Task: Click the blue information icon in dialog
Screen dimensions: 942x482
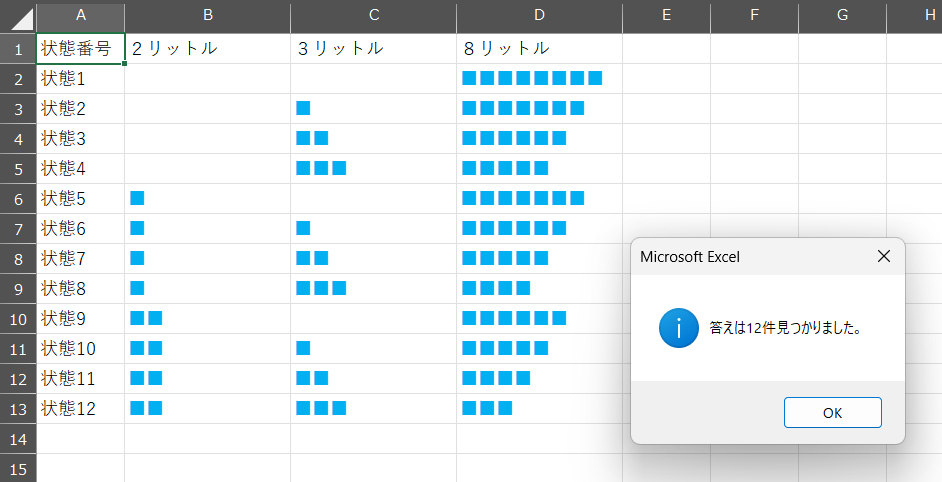Action: [678, 328]
